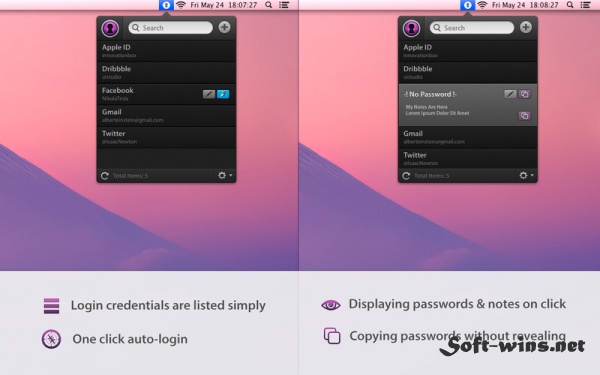Refresh list in left panel footer

[104, 176]
